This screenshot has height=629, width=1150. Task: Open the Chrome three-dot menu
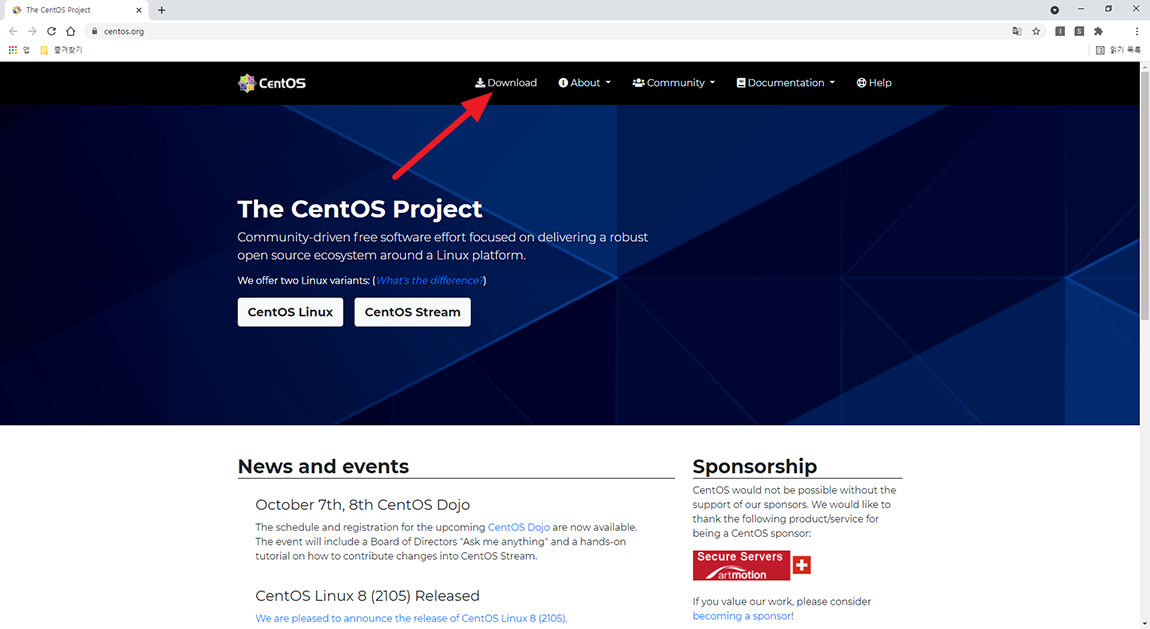(x=1137, y=32)
